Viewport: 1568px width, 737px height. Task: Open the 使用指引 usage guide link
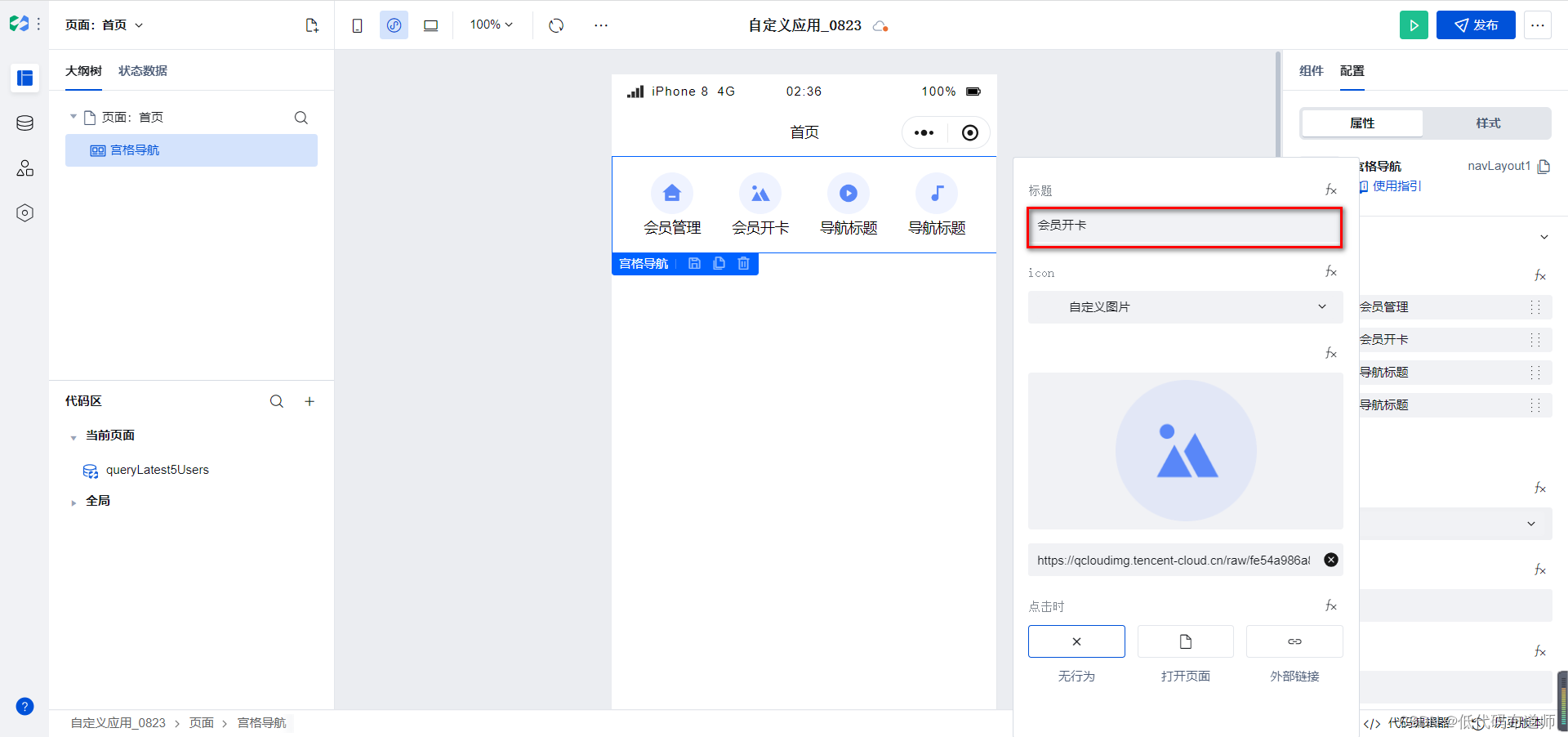click(x=1391, y=186)
